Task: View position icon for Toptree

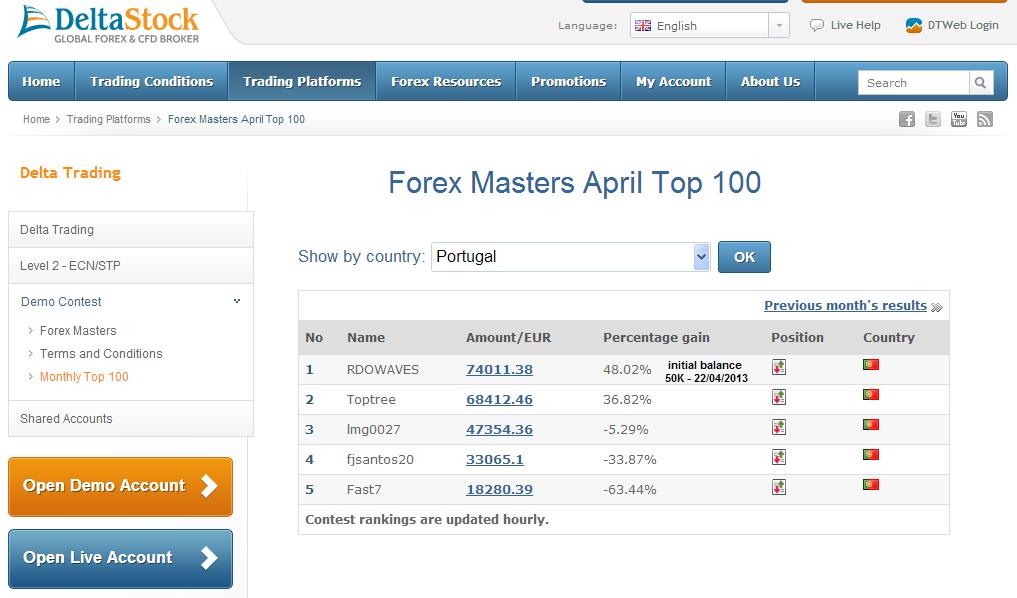Action: pos(779,397)
